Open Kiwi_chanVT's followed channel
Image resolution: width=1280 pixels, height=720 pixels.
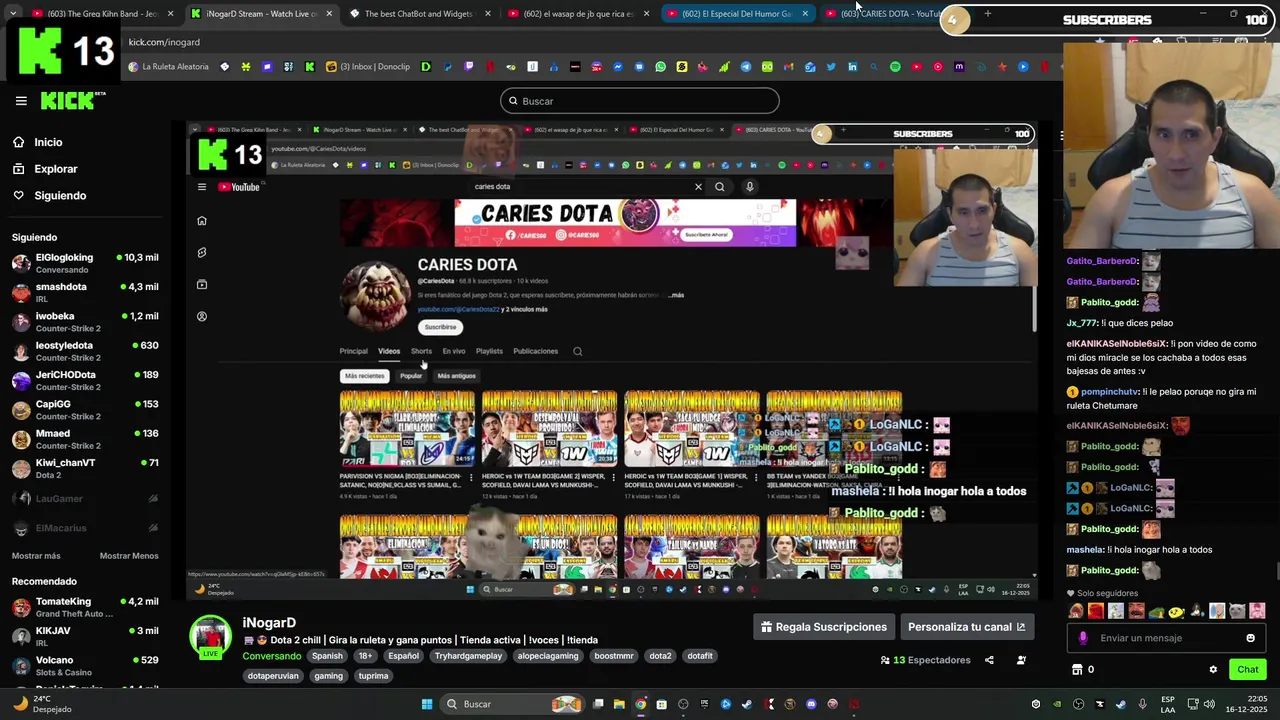[x=85, y=468]
